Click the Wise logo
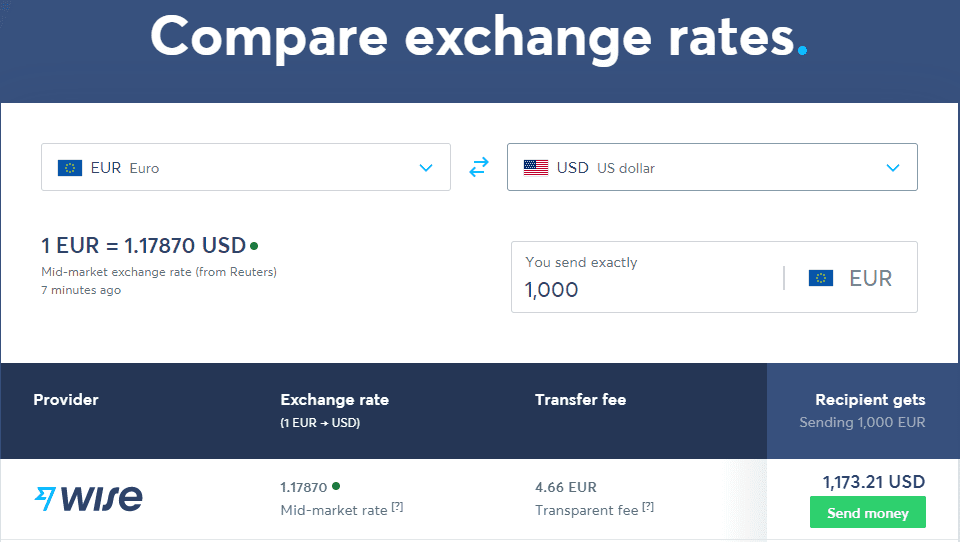This screenshot has width=960, height=549. (89, 498)
